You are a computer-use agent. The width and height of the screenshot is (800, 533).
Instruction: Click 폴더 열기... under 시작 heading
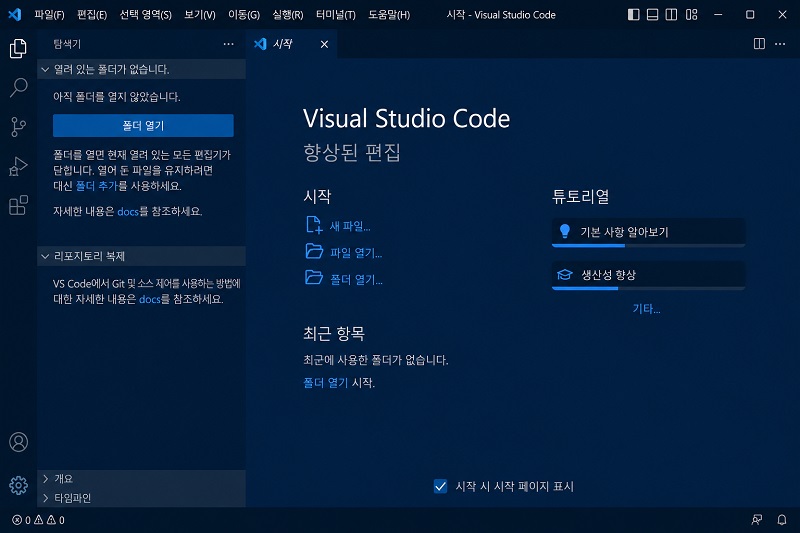pos(344,280)
